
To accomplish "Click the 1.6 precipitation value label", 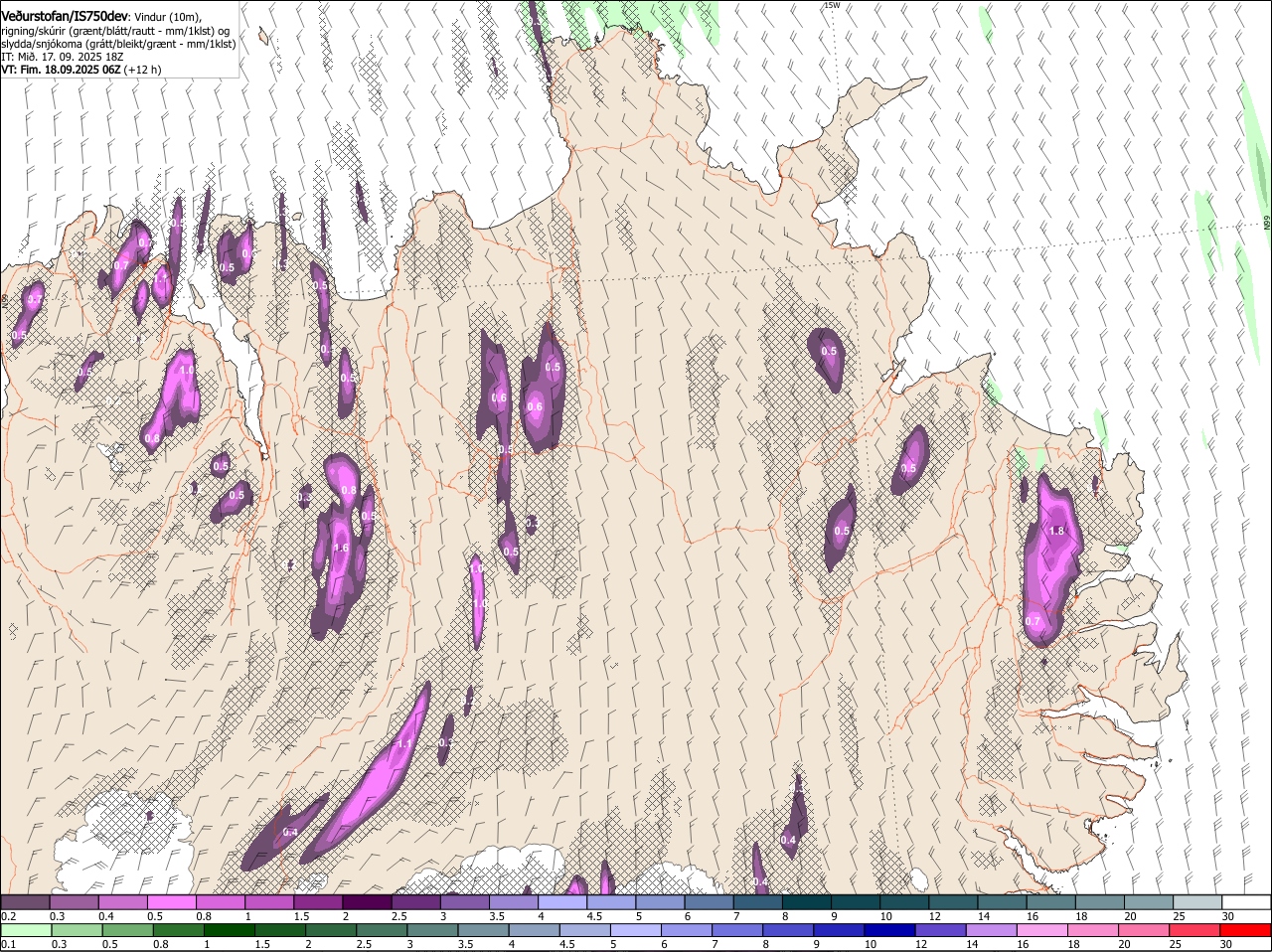I will pyautogui.click(x=341, y=548).
